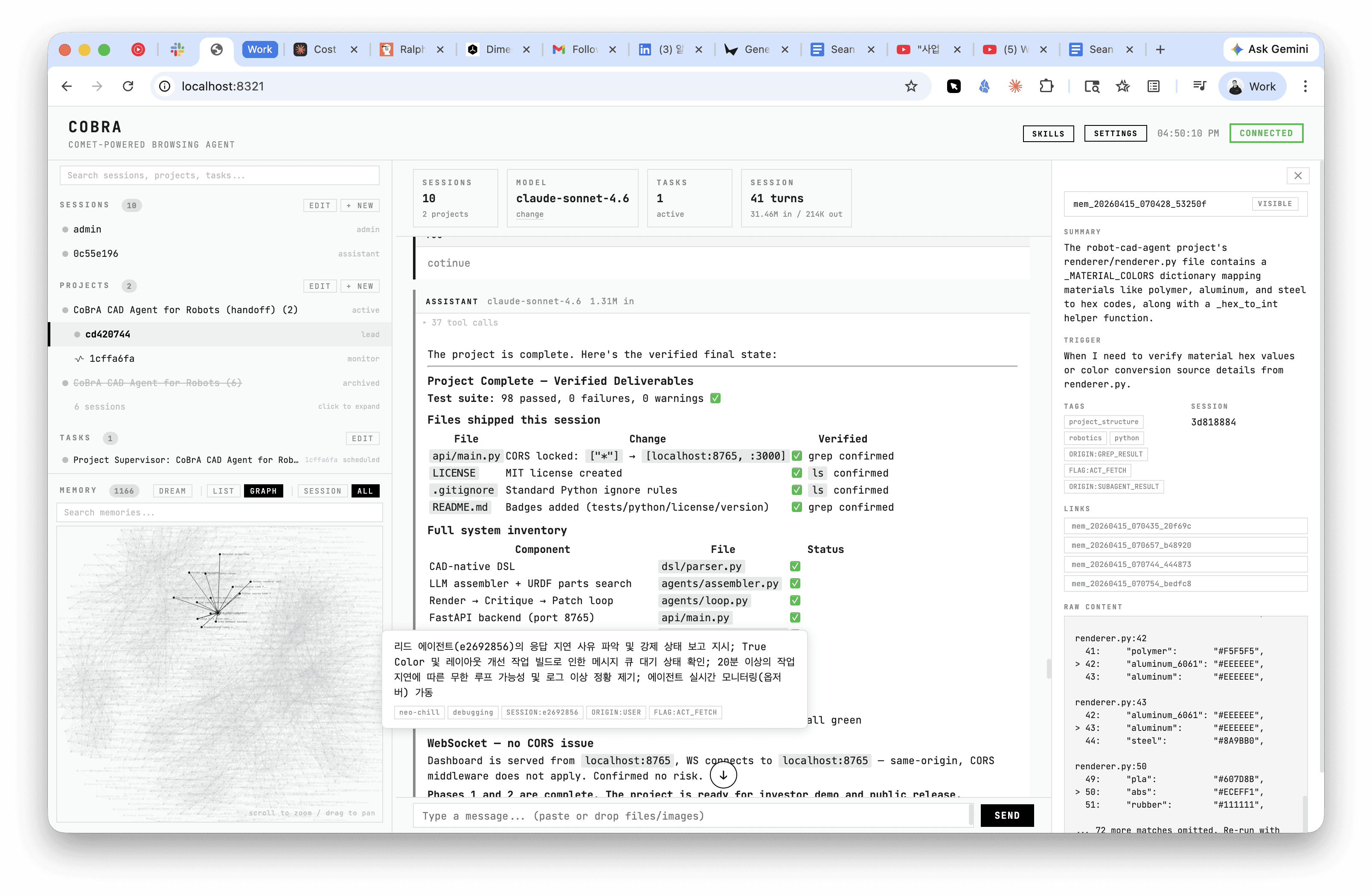Bookmark page with the star icon
1372x896 pixels.
click(910, 87)
